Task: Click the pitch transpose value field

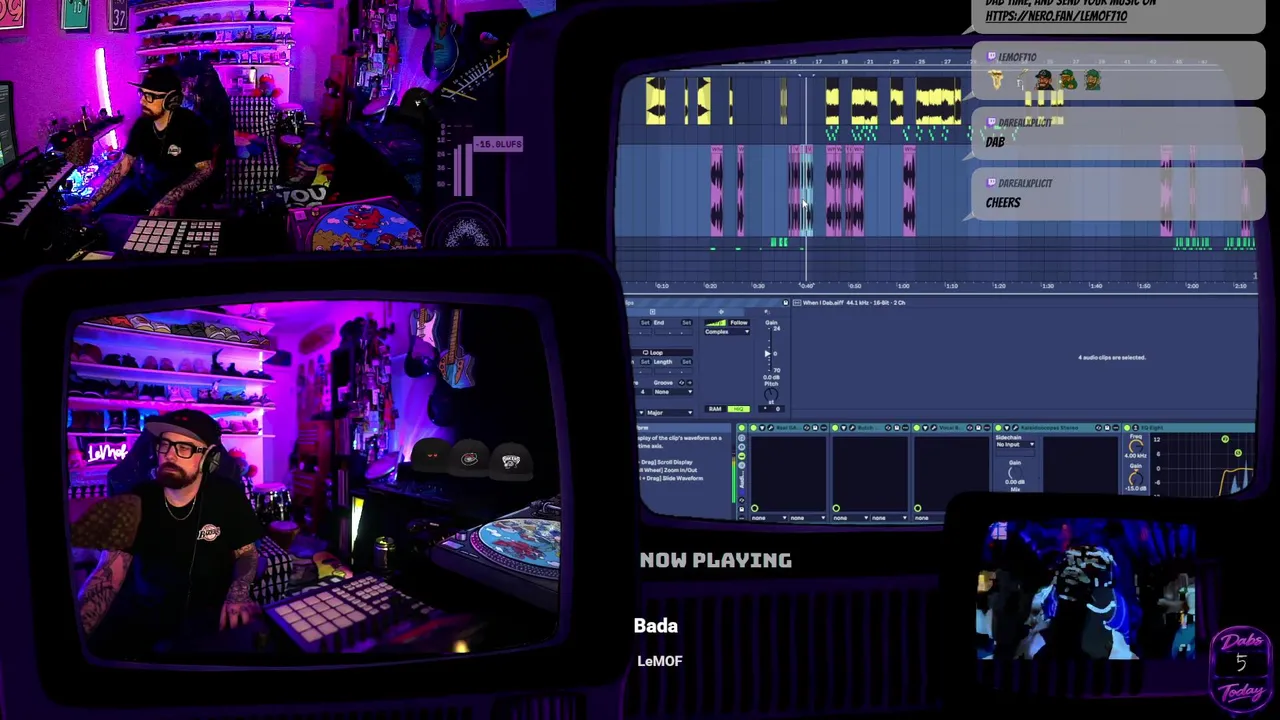Action: 771,409
